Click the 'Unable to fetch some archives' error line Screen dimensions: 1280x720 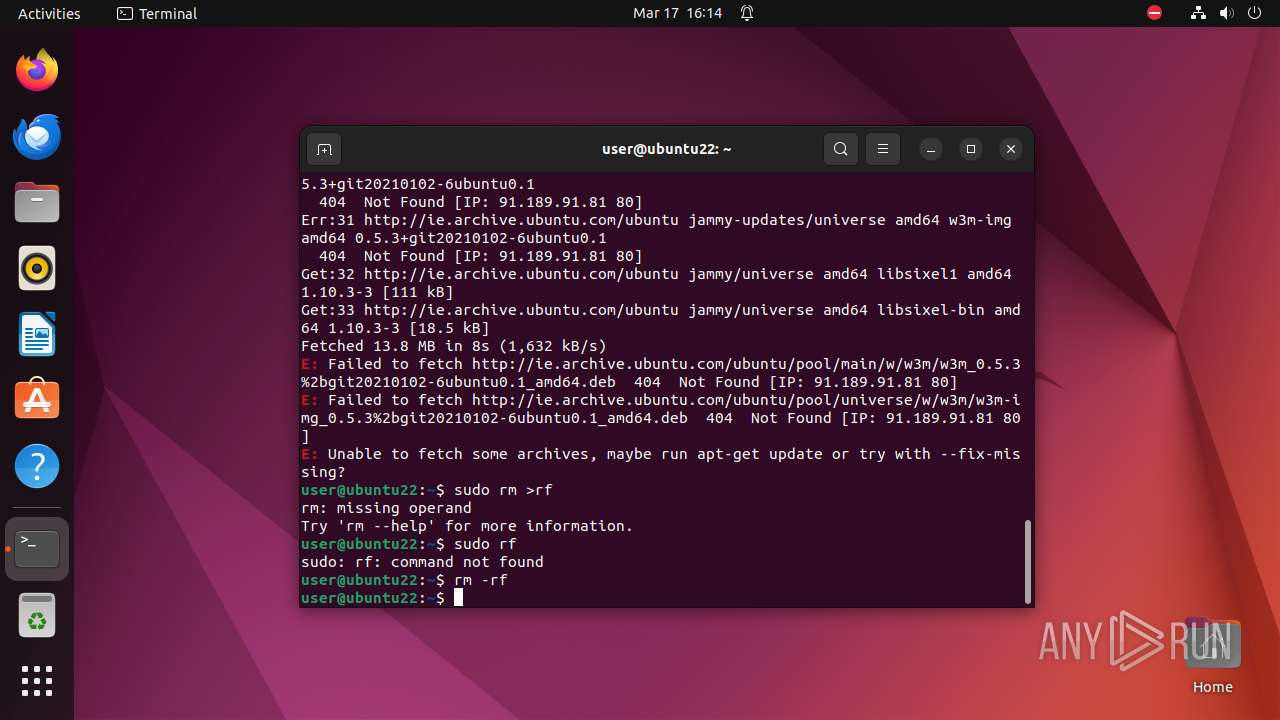tap(661, 463)
